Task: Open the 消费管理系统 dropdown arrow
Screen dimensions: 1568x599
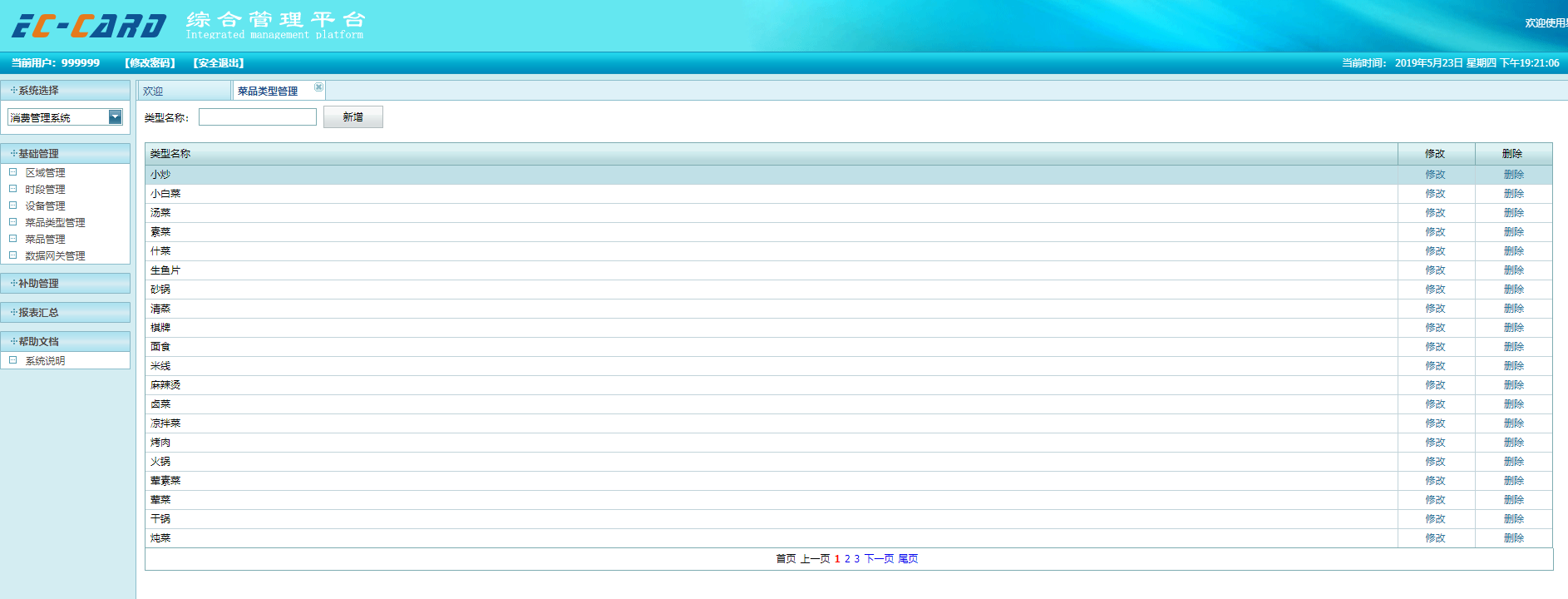Action: pyautogui.click(x=116, y=117)
